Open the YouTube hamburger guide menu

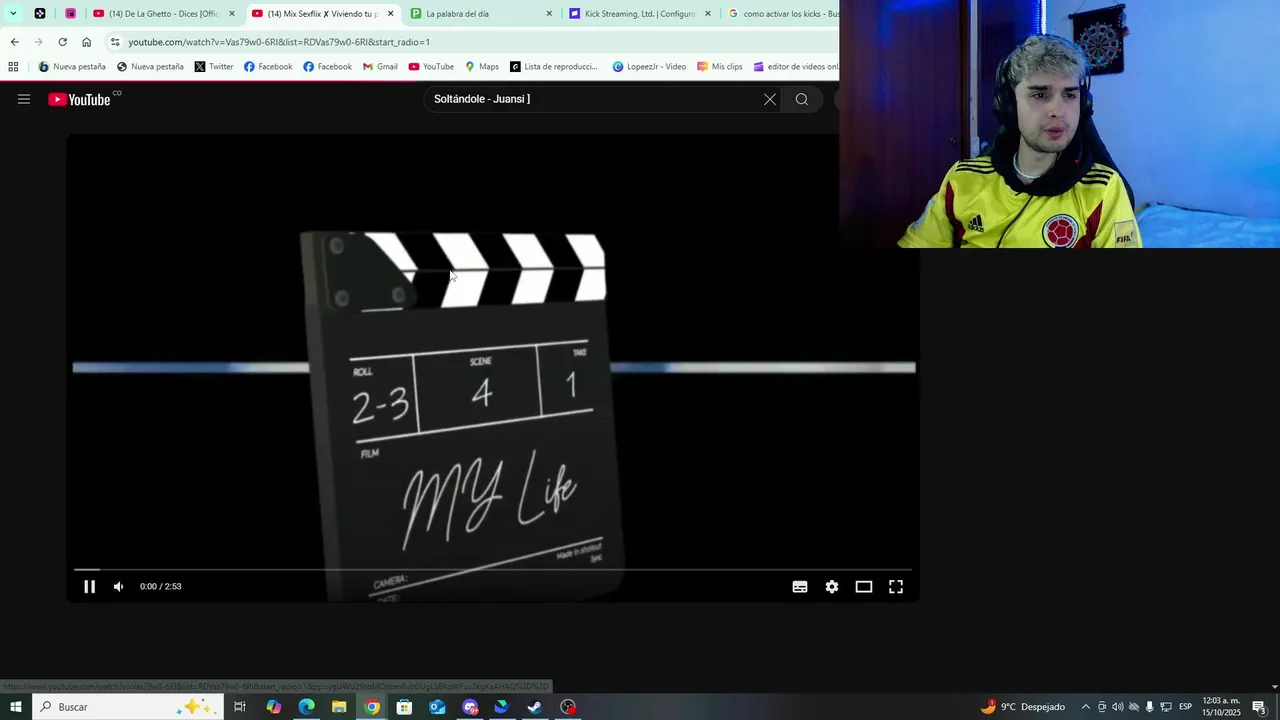click(x=24, y=99)
